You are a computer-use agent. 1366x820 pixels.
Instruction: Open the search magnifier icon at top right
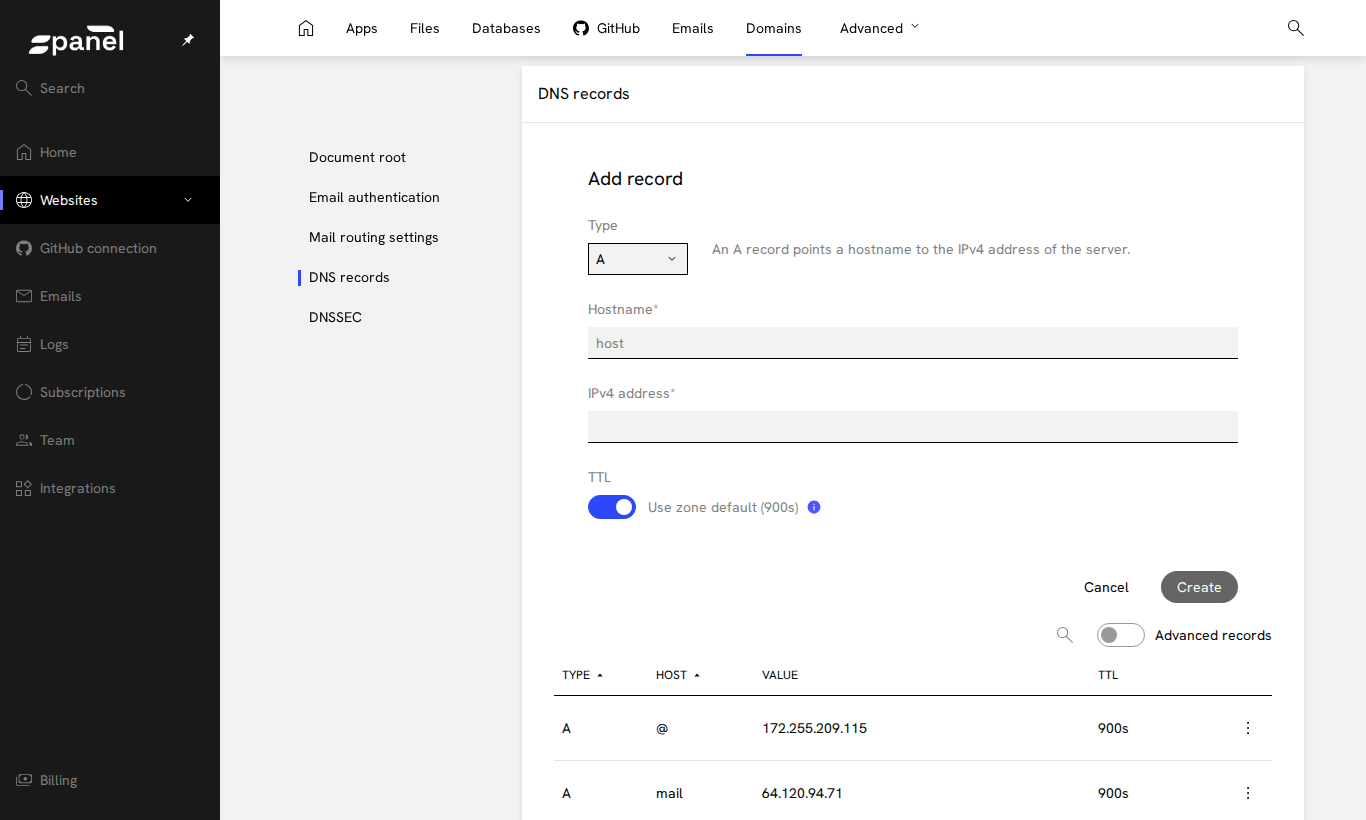point(1295,28)
